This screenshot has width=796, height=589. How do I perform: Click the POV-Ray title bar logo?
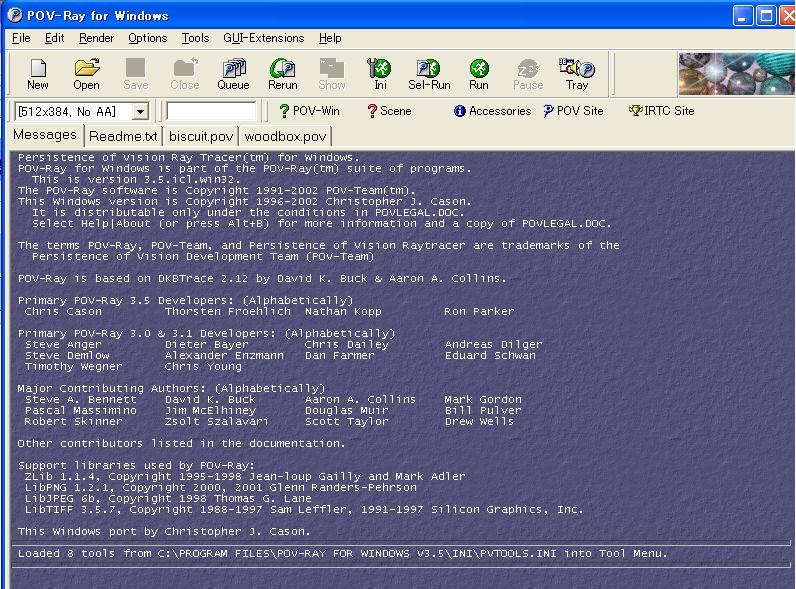[x=15, y=15]
